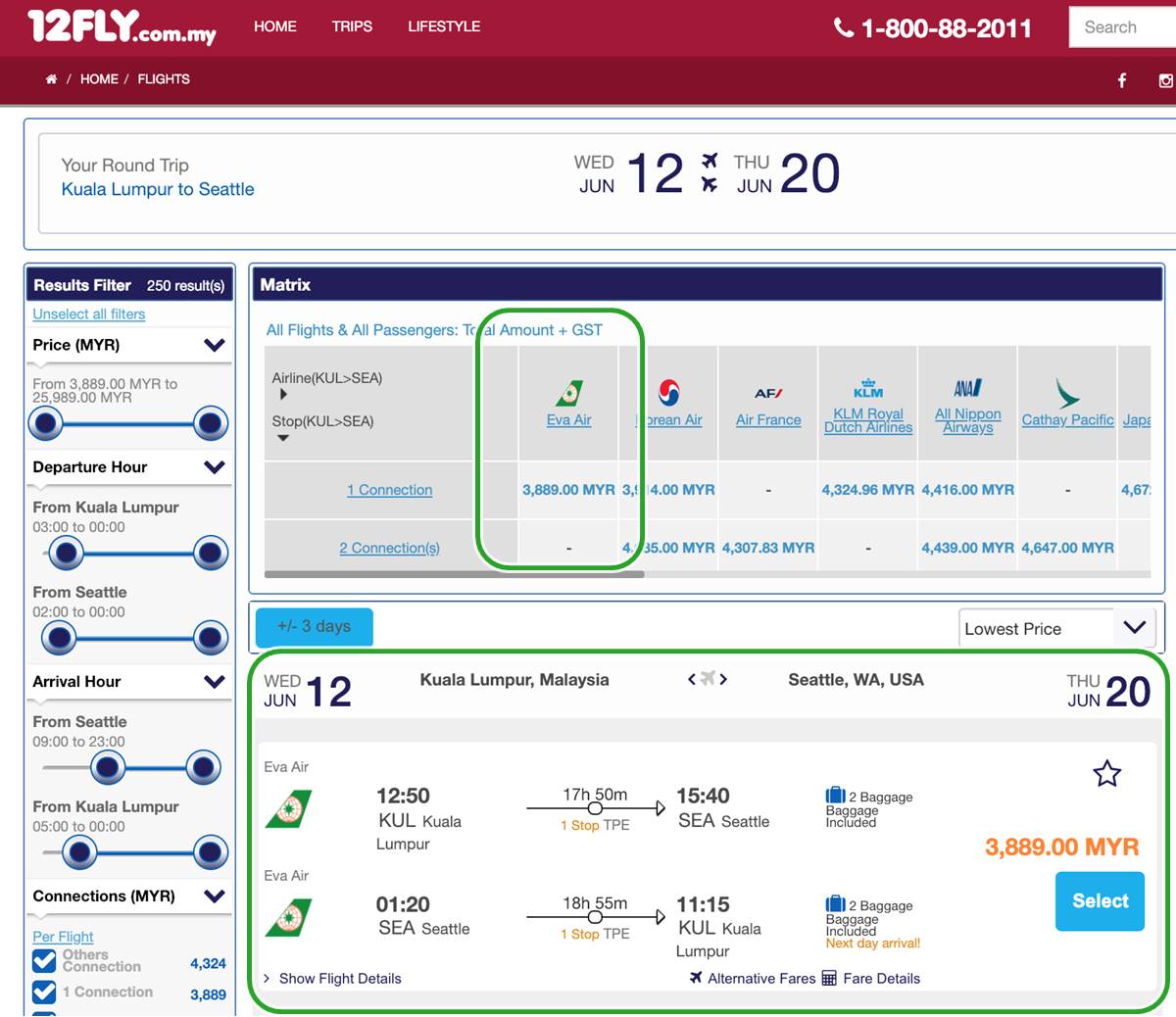The image size is (1176, 1017).
Task: Click outbound Eva Air logo at 12:50 flight
Action: tap(288, 808)
